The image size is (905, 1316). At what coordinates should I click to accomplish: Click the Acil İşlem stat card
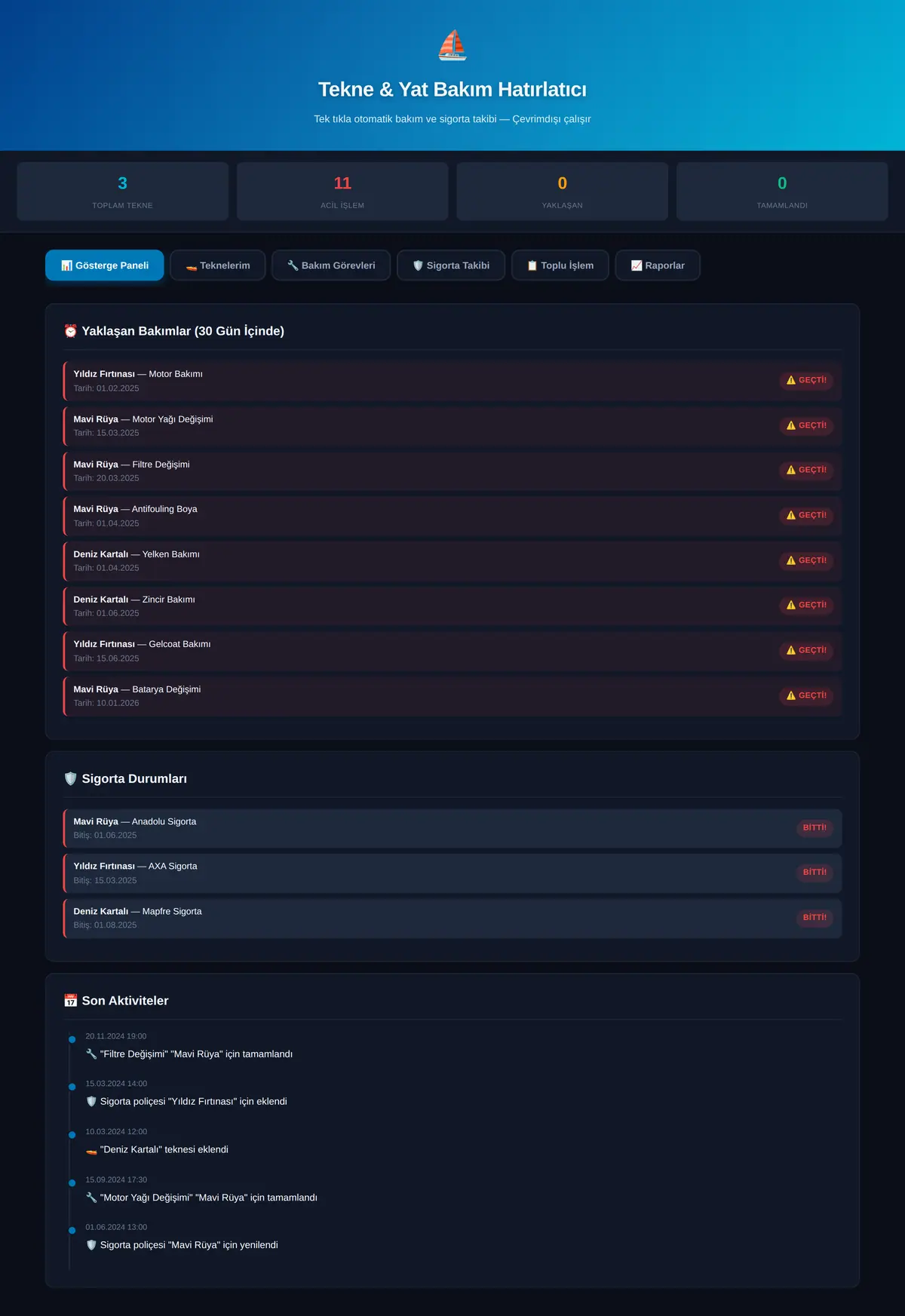[342, 192]
